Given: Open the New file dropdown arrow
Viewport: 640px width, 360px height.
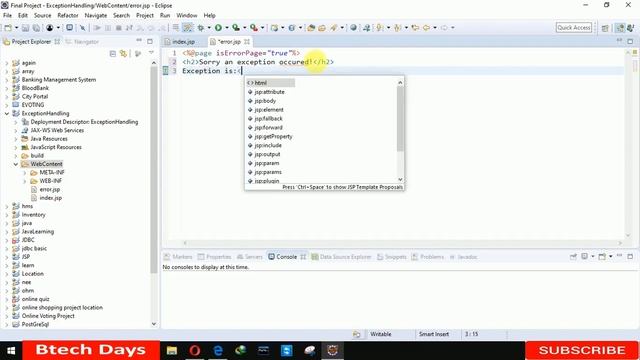Looking at the screenshot, I should tap(16, 28).
